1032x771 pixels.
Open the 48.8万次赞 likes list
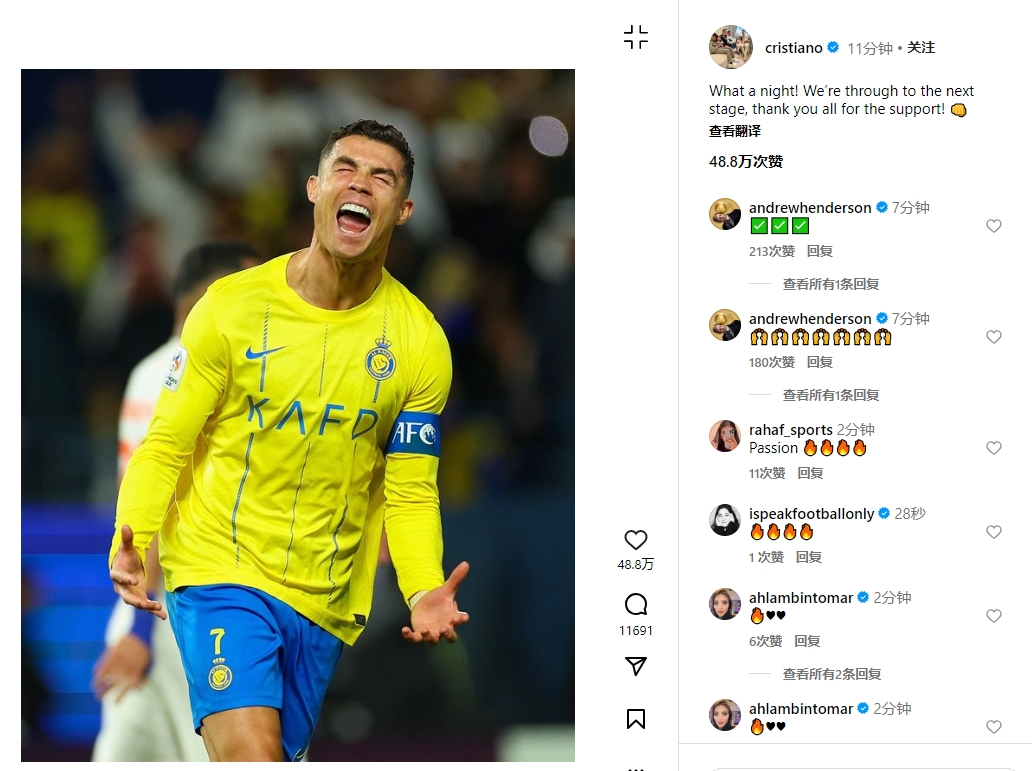tap(746, 161)
